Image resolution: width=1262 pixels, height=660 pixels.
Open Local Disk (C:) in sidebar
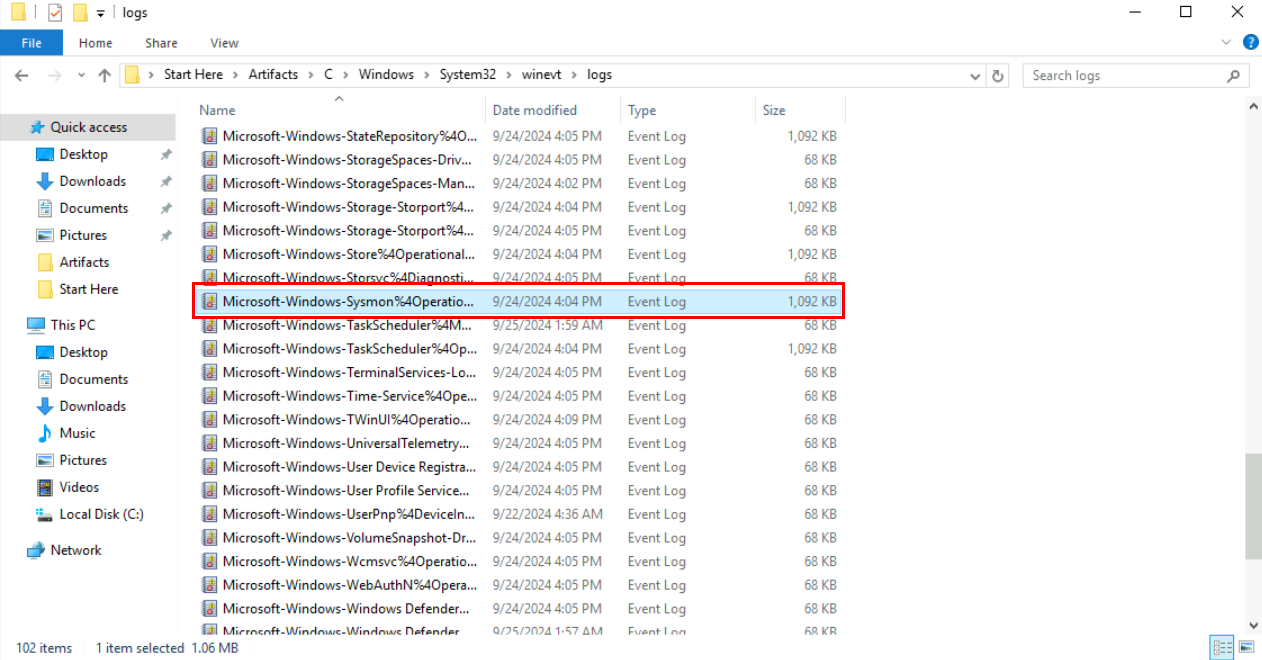(x=101, y=514)
